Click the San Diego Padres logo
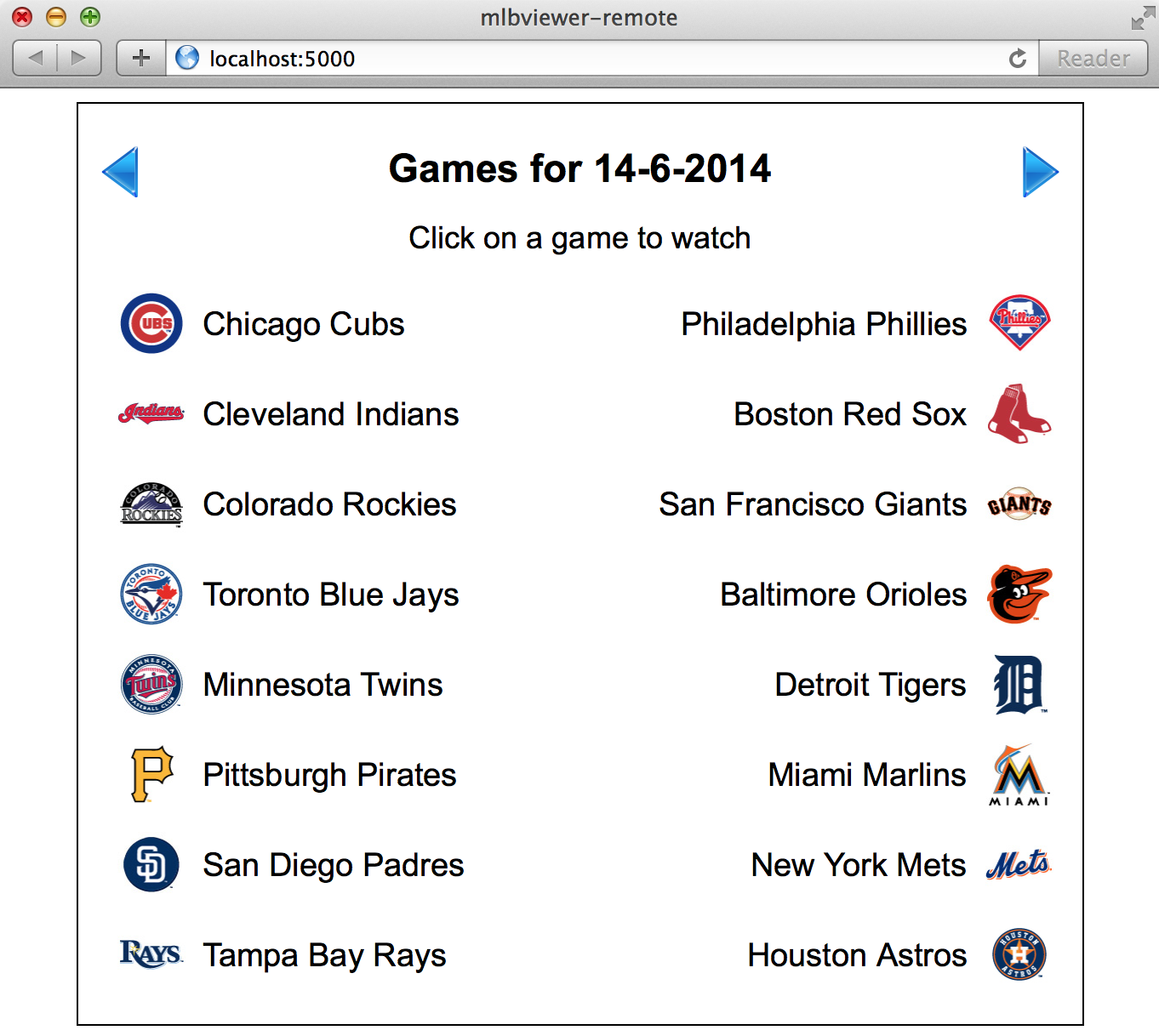This screenshot has height=1036, width=1159. [151, 864]
